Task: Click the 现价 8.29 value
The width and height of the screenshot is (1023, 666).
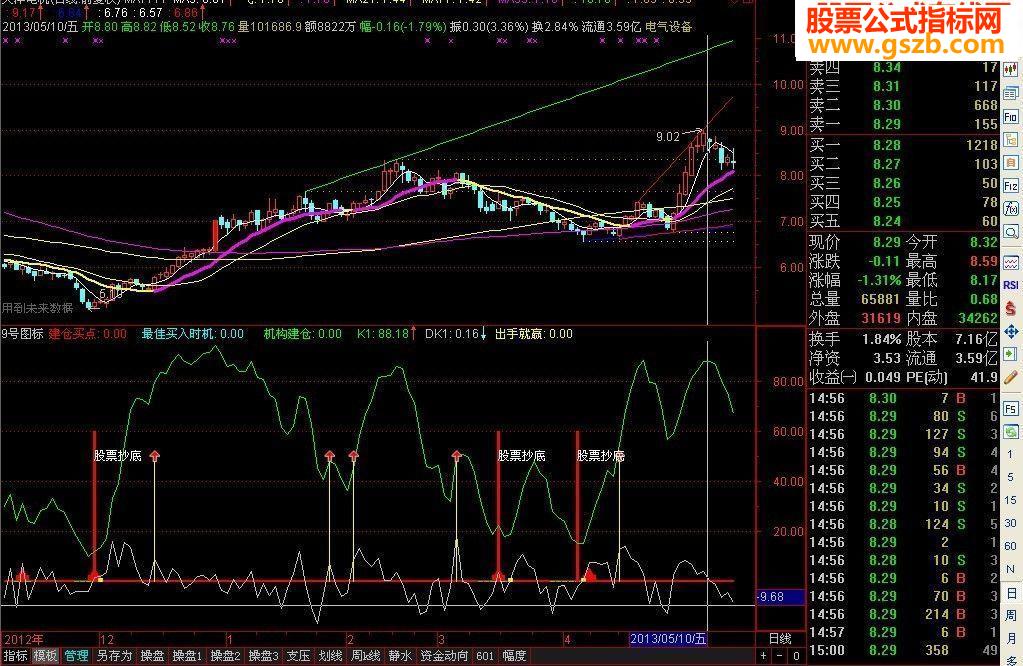Action: [887, 242]
